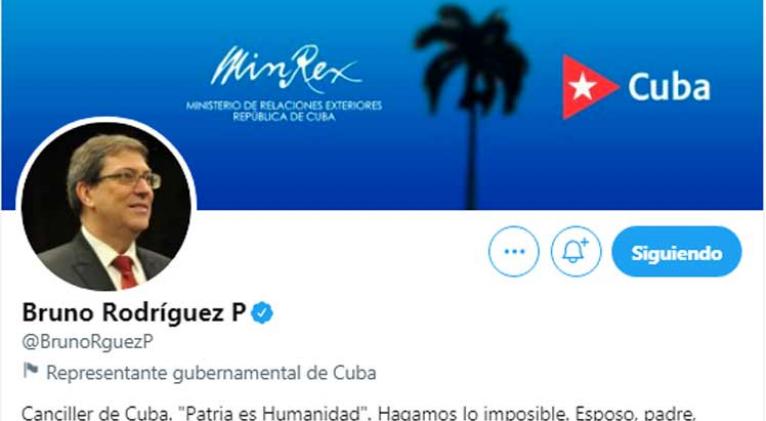Open the three-dots more options menu
766x421 pixels.
point(513,252)
